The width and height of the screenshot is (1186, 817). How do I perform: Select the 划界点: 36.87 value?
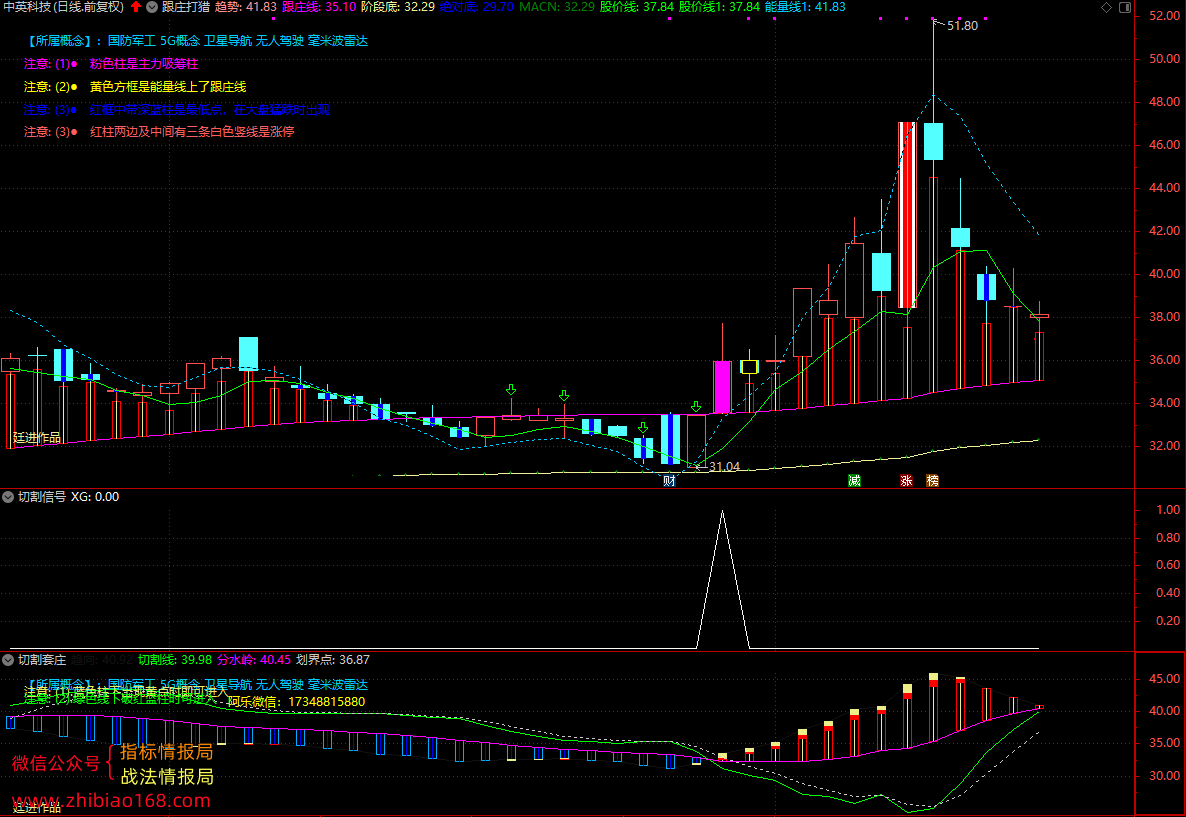click(333, 660)
